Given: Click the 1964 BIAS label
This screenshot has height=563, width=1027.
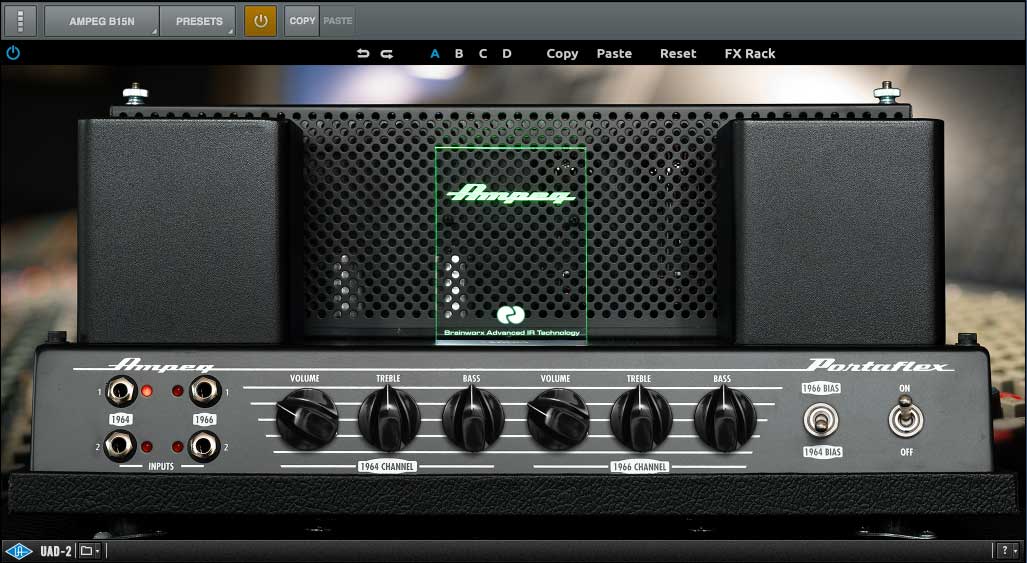Looking at the screenshot, I should (x=823, y=452).
